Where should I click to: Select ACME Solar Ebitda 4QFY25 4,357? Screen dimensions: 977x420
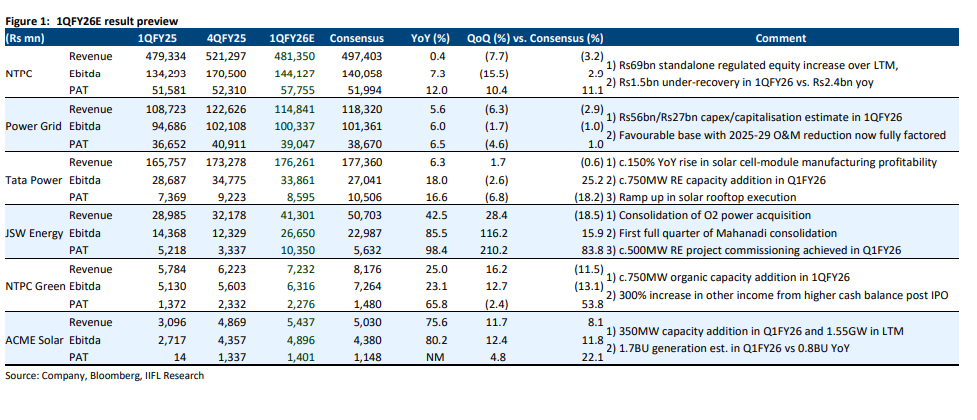(x=232, y=340)
